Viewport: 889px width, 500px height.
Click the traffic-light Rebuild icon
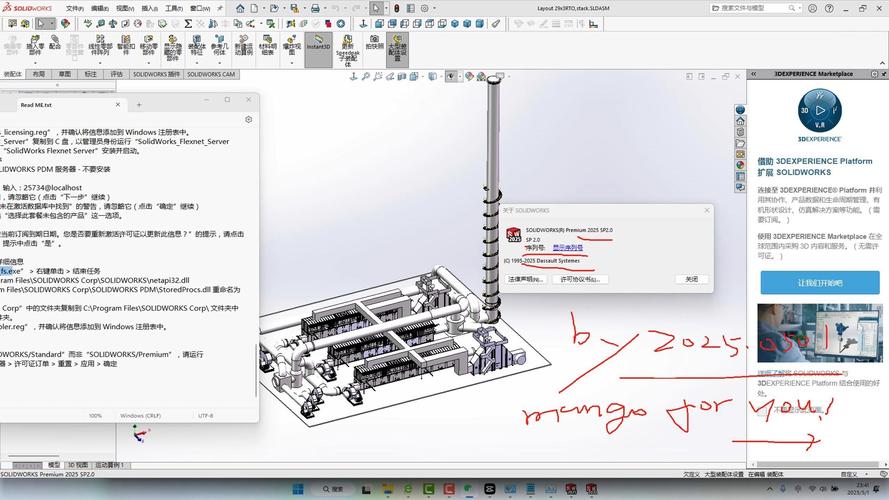[x=397, y=9]
